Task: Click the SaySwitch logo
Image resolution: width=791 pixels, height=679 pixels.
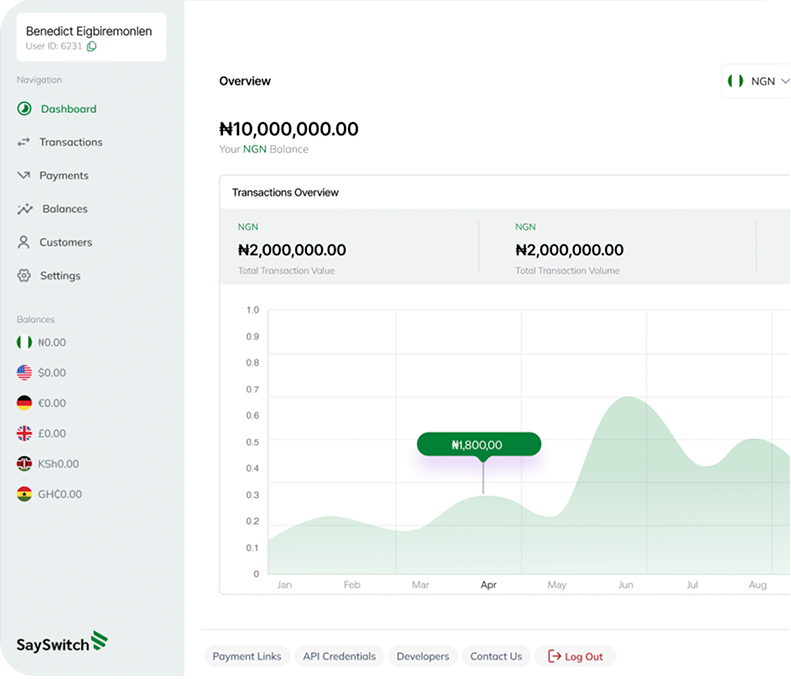Action: [x=62, y=643]
